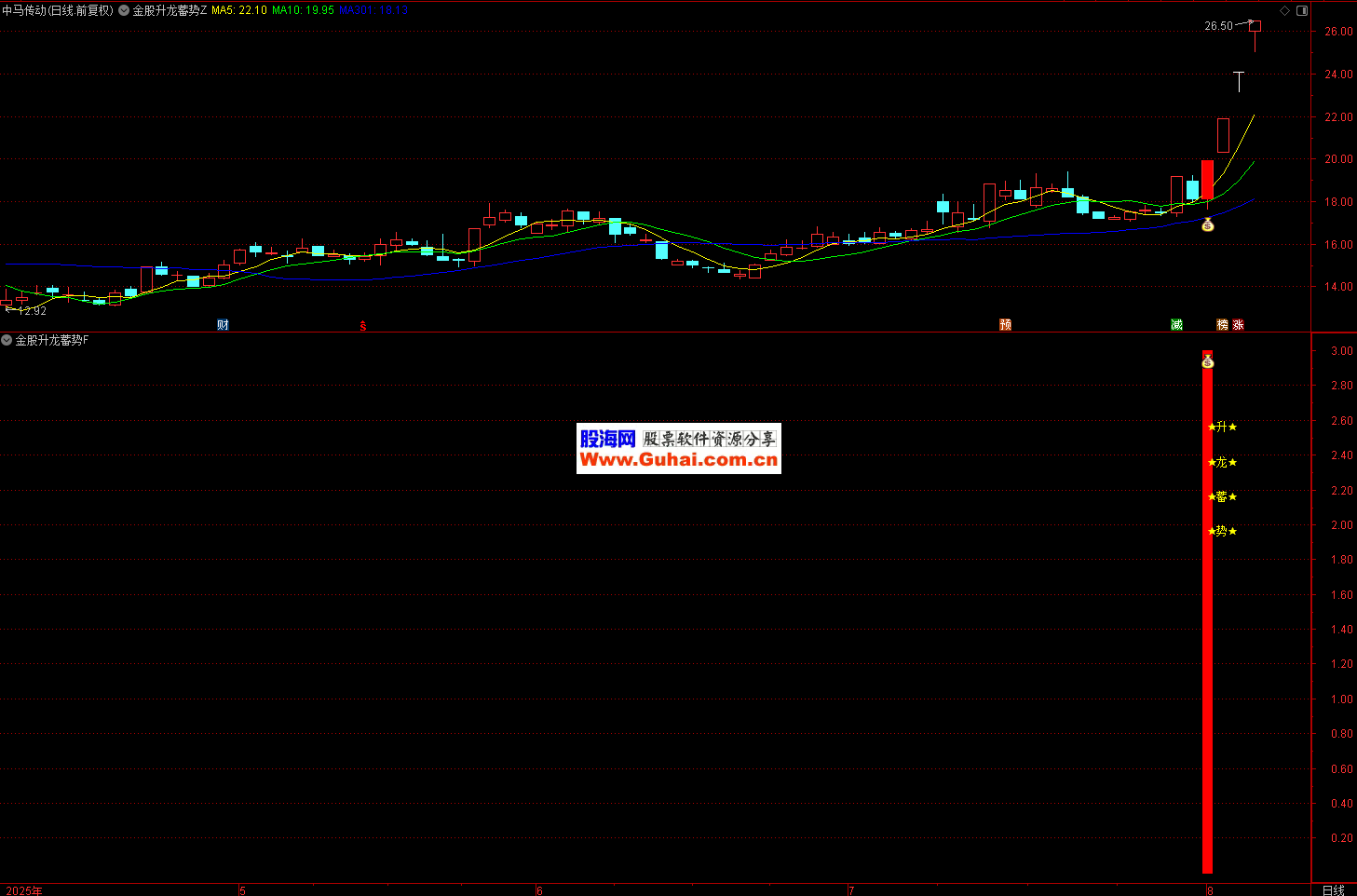The width and height of the screenshot is (1357, 896).
Task: Click the 预 forecast event marker
Action: (x=1006, y=324)
